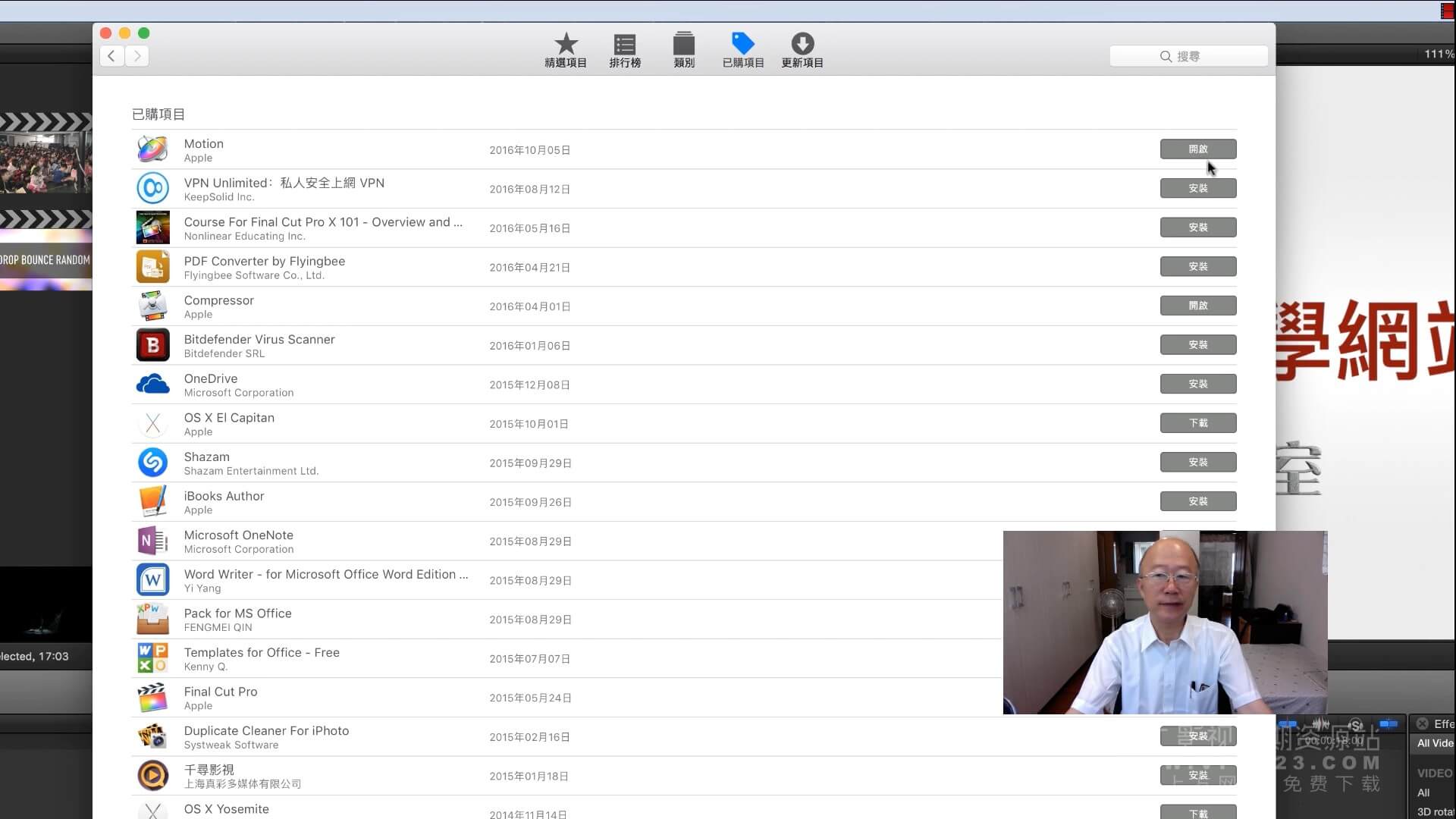Click the Final Cut Pro X 101 course icon
This screenshot has width=1456, height=819.
[x=152, y=227]
